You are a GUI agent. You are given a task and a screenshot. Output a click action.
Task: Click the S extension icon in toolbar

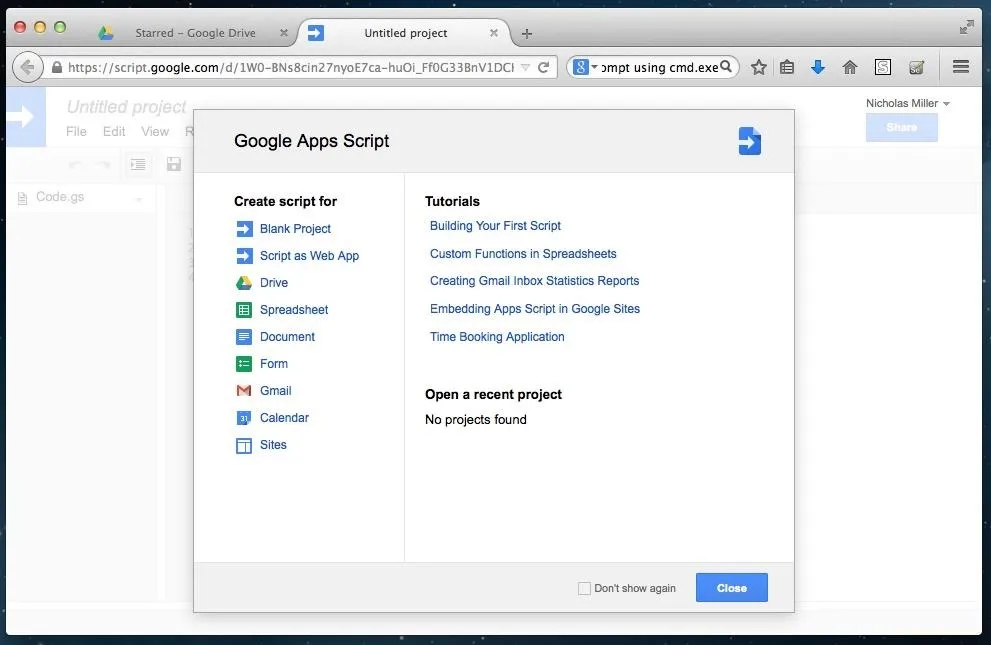tap(883, 67)
